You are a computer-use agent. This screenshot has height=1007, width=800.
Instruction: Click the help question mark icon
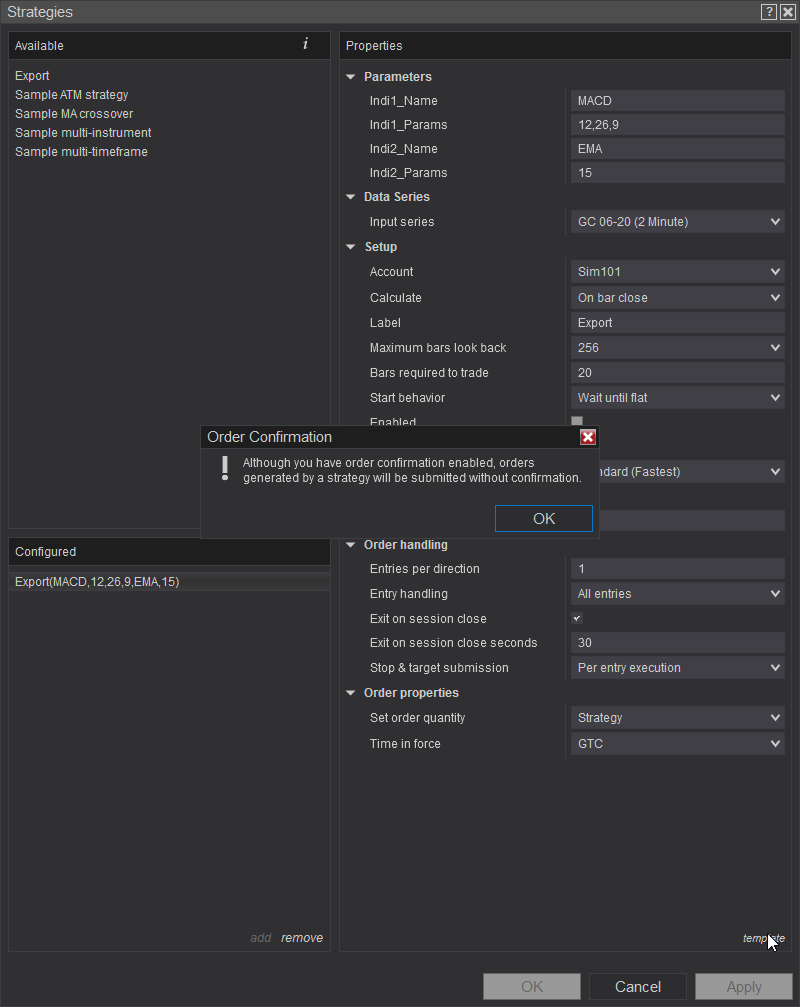click(768, 12)
